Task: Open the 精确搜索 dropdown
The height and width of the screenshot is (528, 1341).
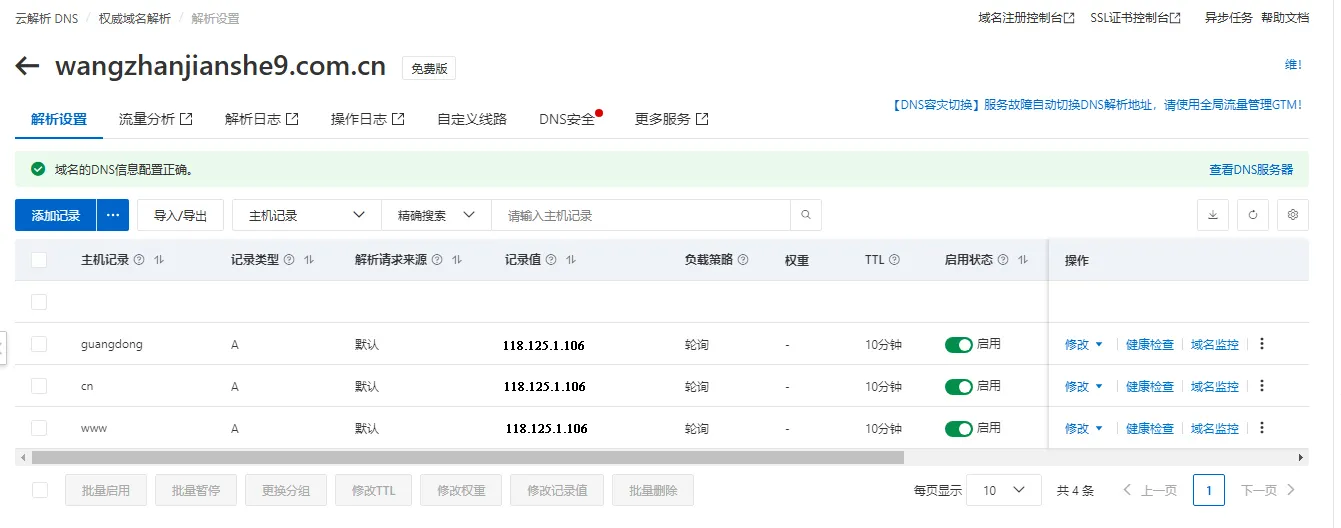Action: [436, 215]
